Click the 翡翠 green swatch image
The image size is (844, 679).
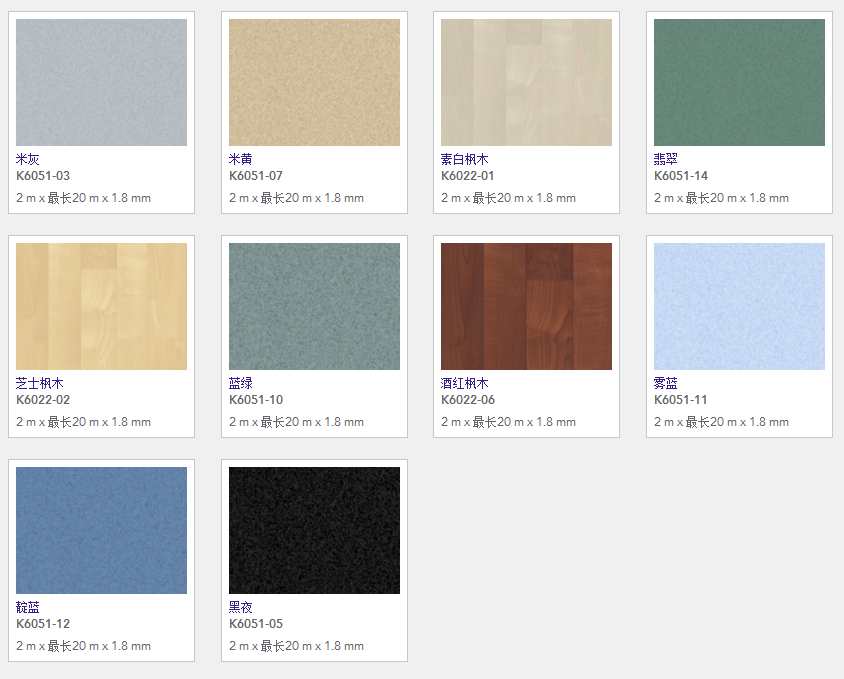point(739,82)
